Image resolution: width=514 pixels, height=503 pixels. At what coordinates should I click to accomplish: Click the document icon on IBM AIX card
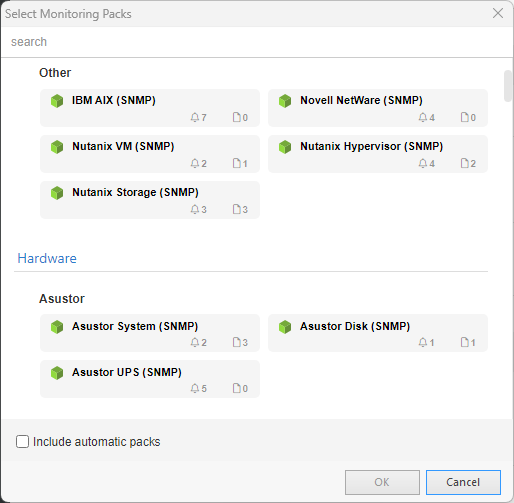pos(236,117)
